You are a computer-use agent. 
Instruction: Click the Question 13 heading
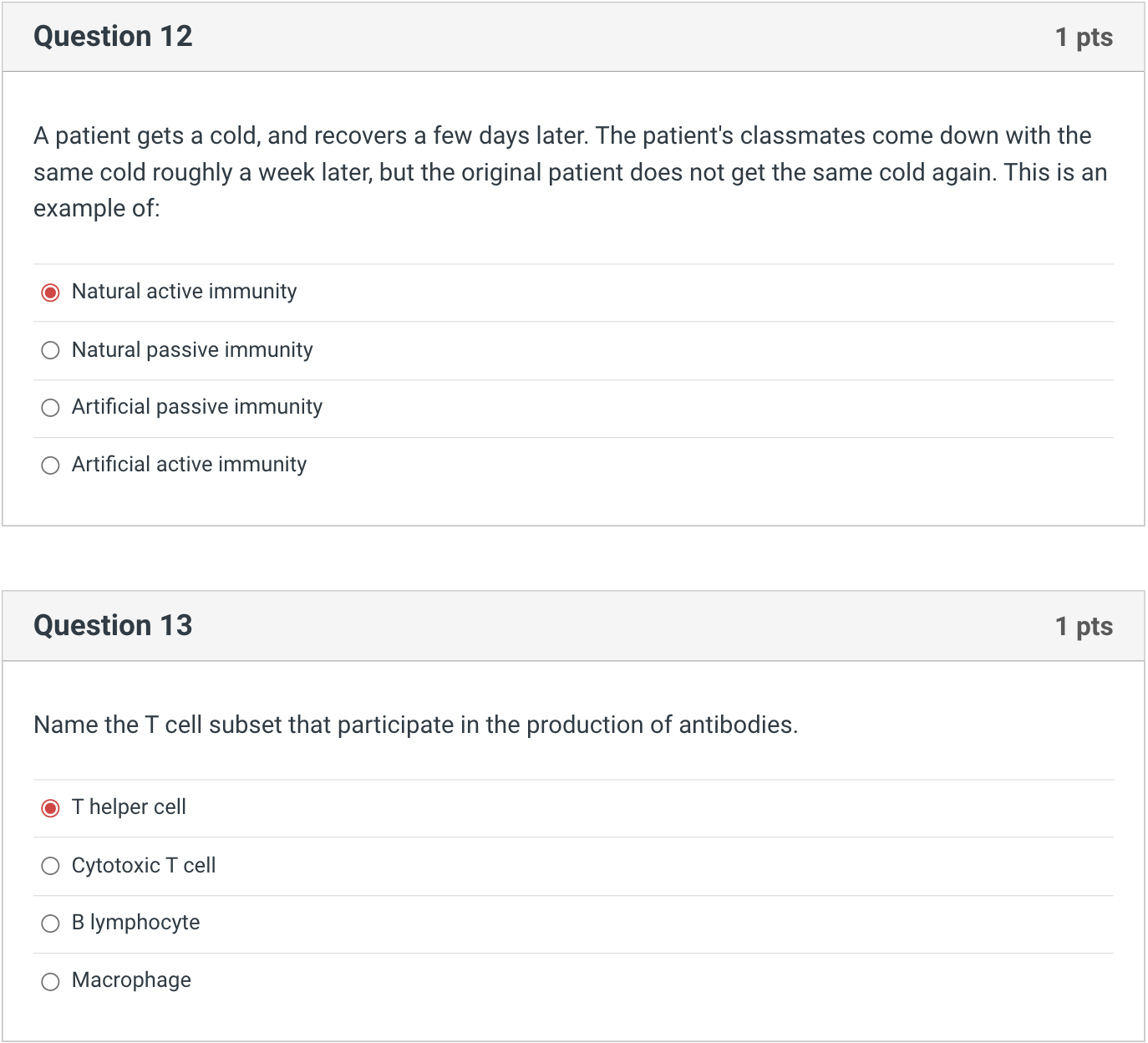point(113,626)
